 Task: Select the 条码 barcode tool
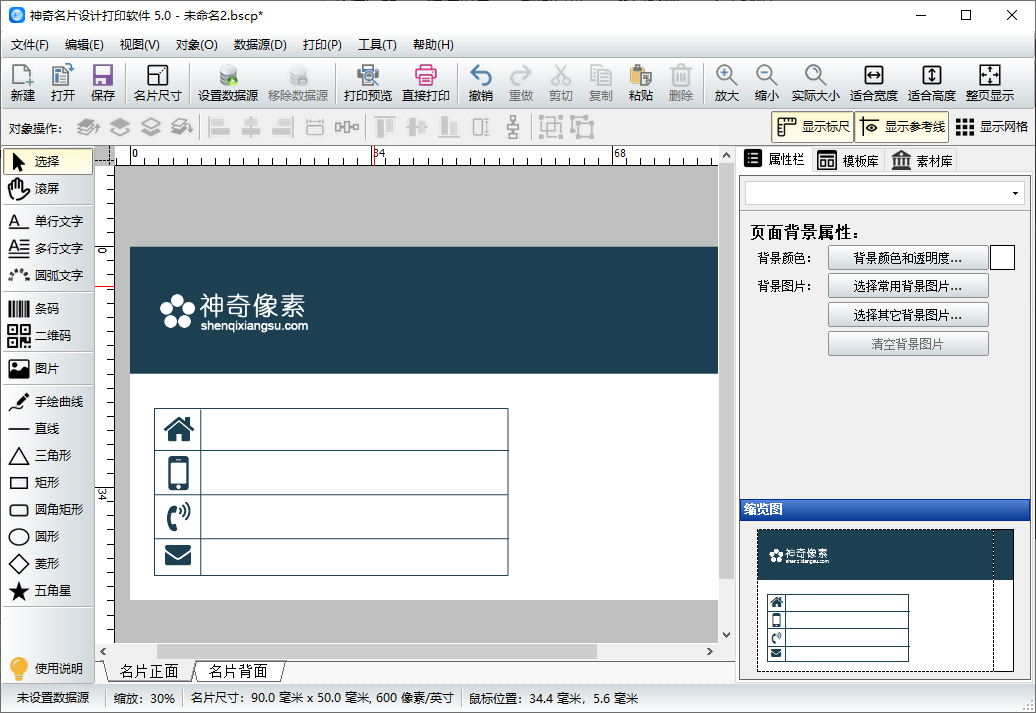47,309
